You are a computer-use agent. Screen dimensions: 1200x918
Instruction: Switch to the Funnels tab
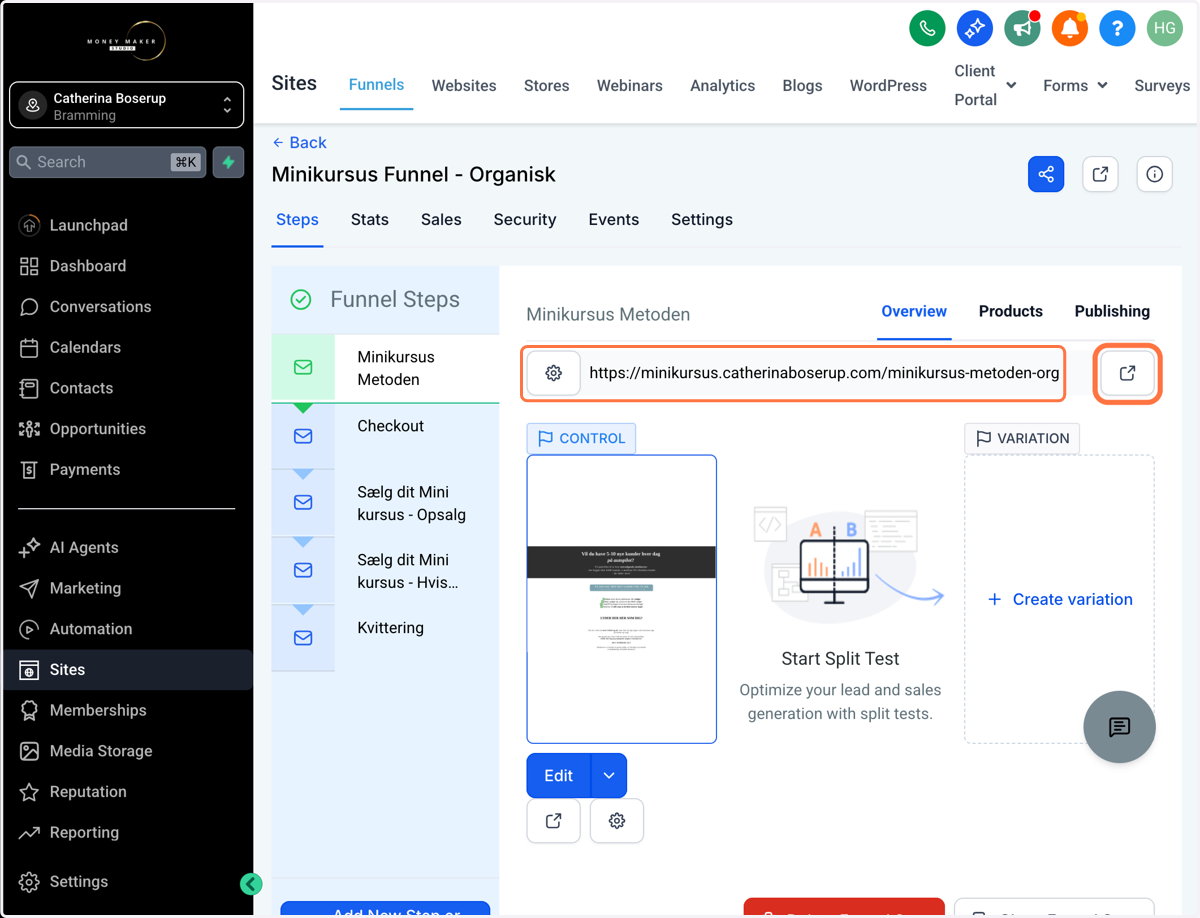(376, 85)
